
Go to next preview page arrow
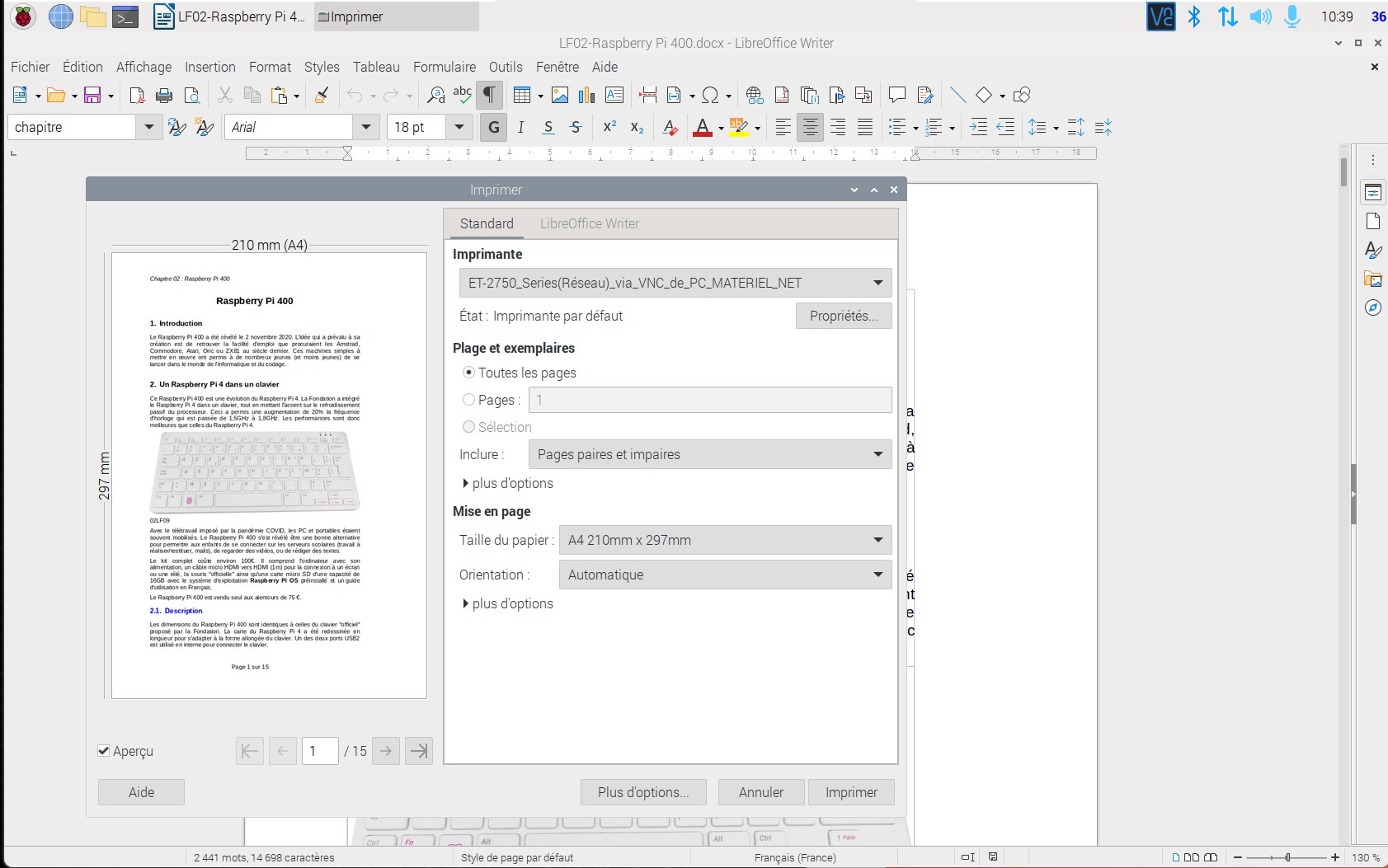pyautogui.click(x=386, y=751)
